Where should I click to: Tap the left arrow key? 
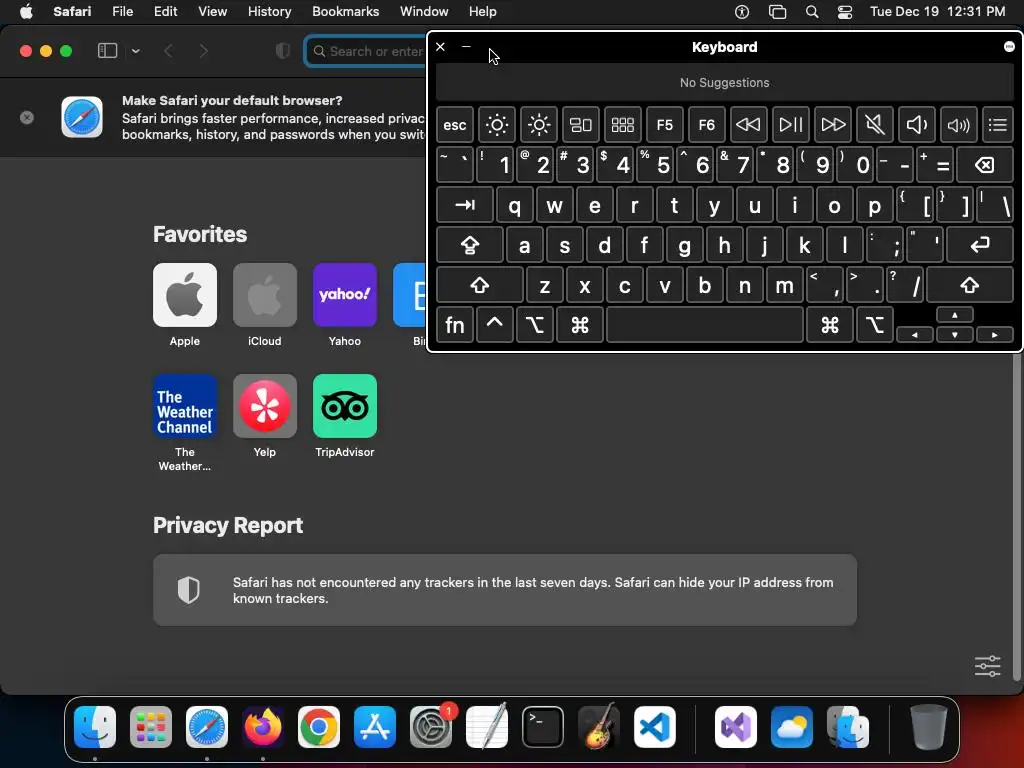pyautogui.click(x=915, y=335)
